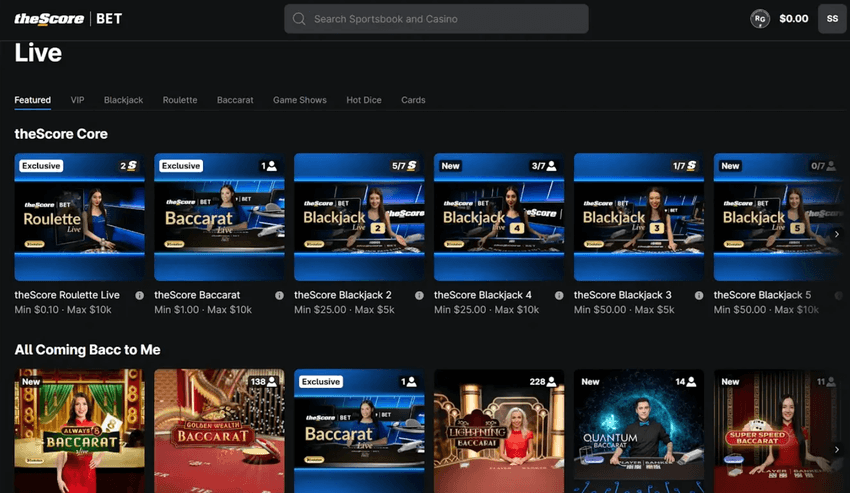Screen dimensions: 850x493
Task: Open info icon for theScore Baccarat
Action: (x=279, y=296)
